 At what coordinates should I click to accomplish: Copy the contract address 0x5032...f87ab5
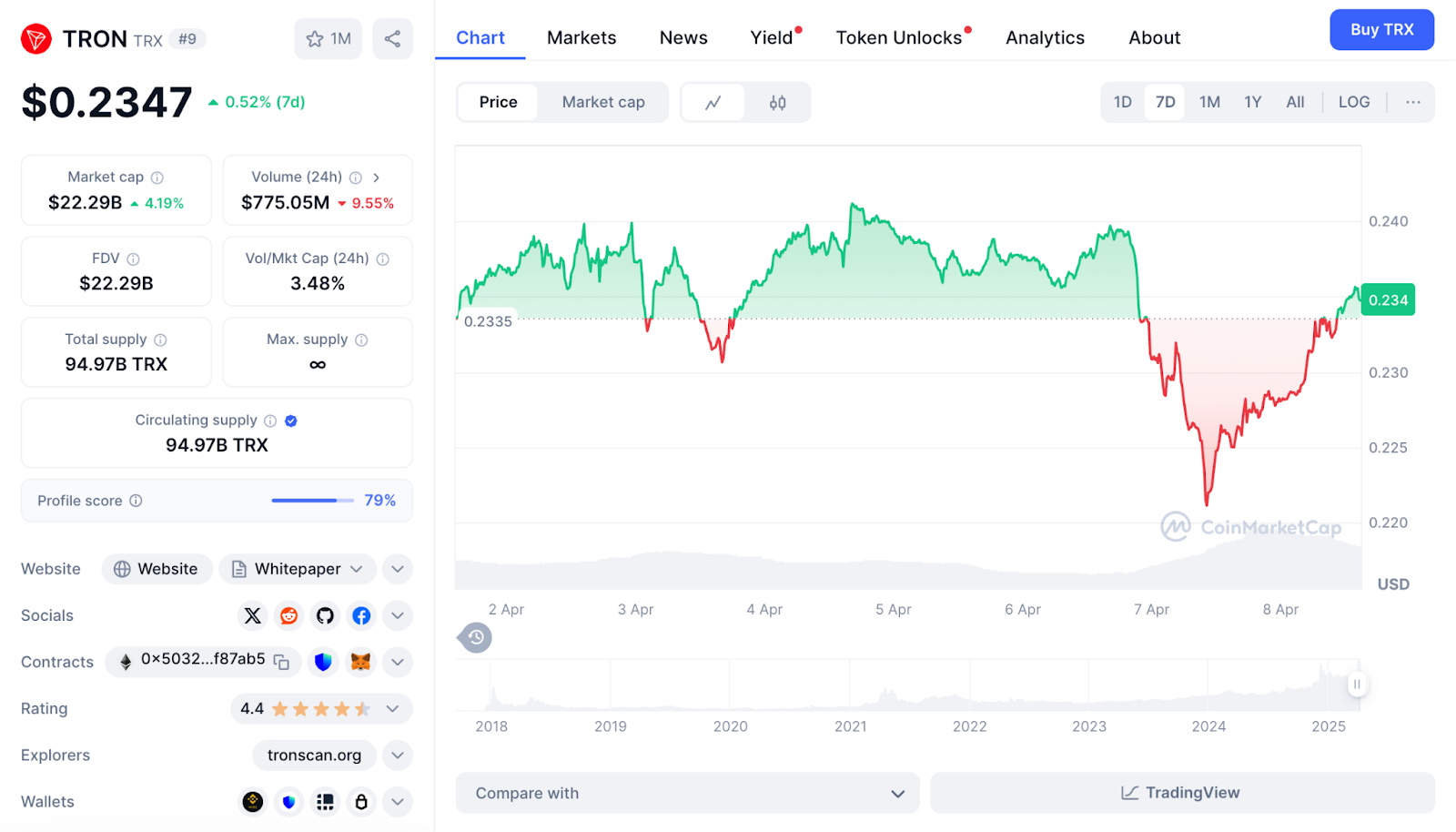282,662
